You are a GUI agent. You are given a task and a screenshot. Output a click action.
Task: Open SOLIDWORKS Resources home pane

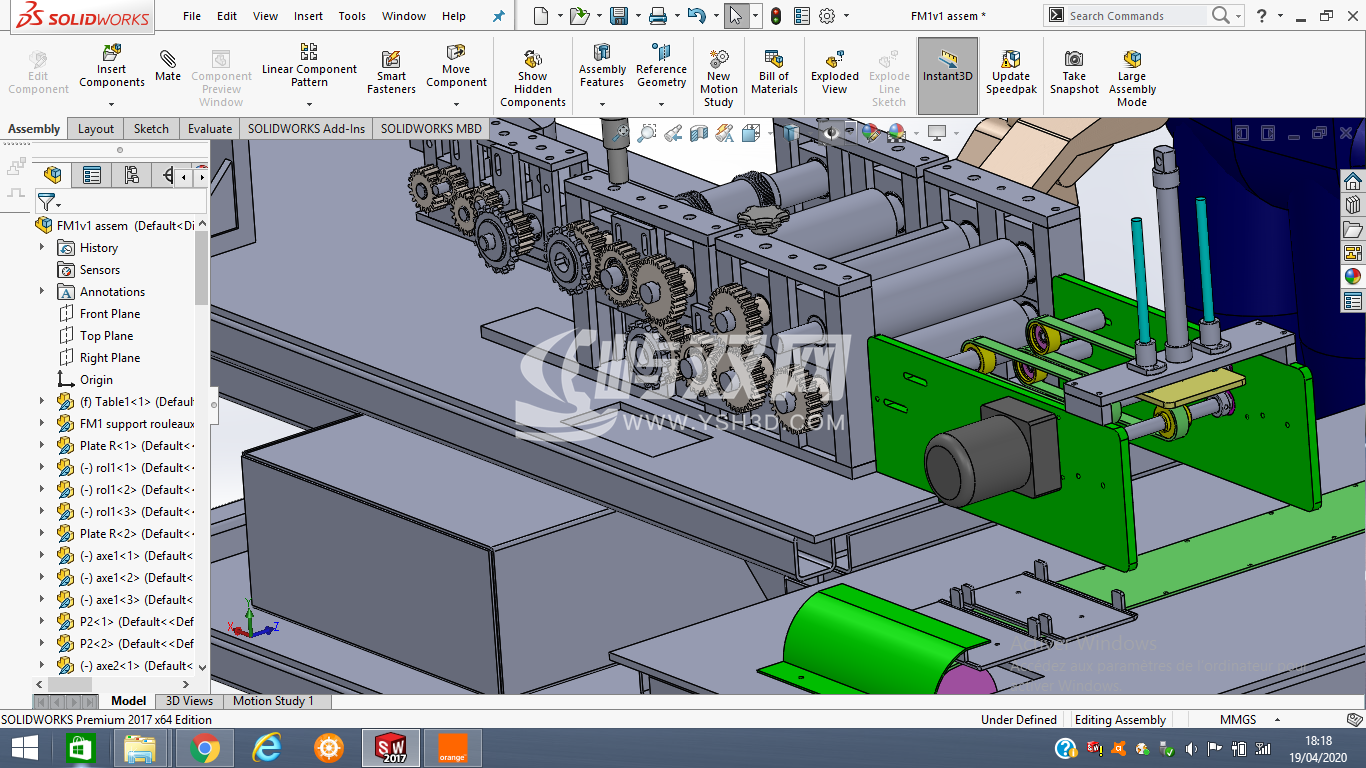click(1352, 181)
